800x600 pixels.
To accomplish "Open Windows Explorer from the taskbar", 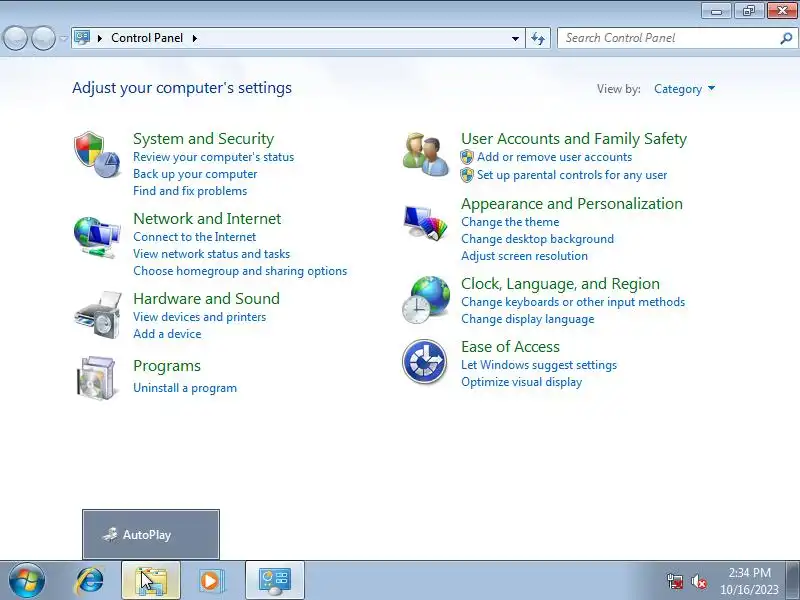I will coord(151,580).
